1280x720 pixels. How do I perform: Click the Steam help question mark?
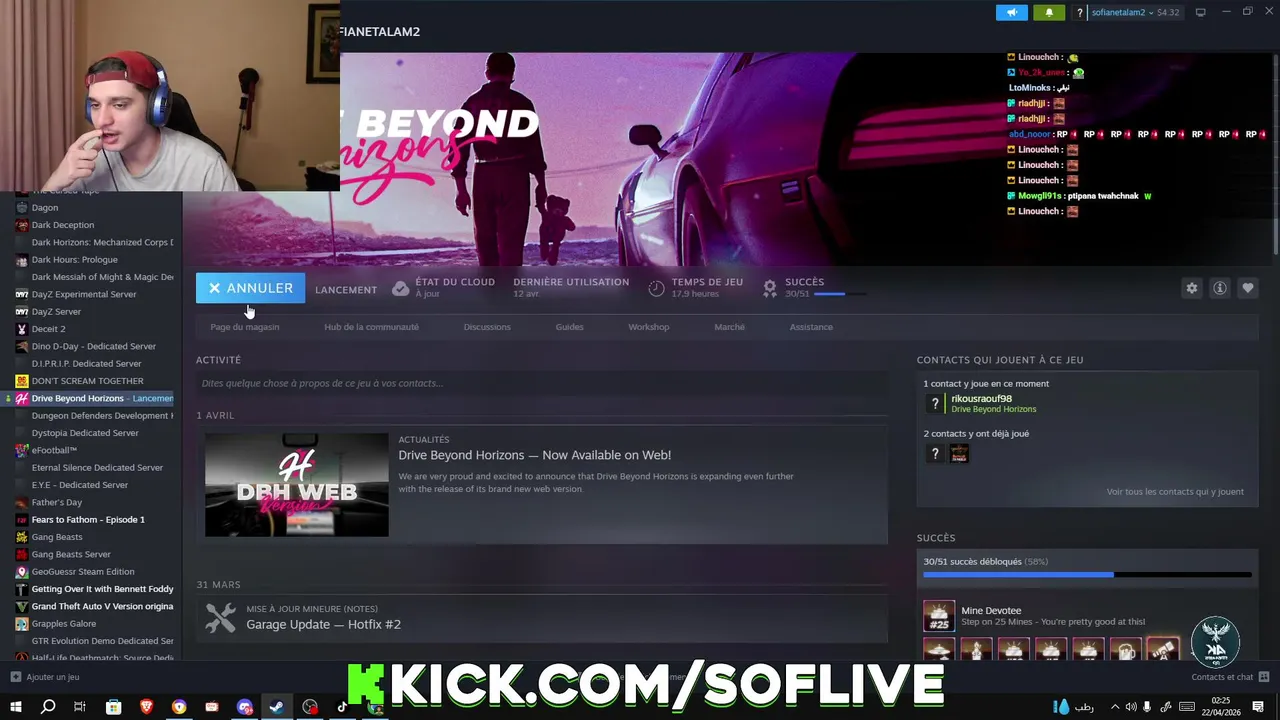(x=1079, y=12)
